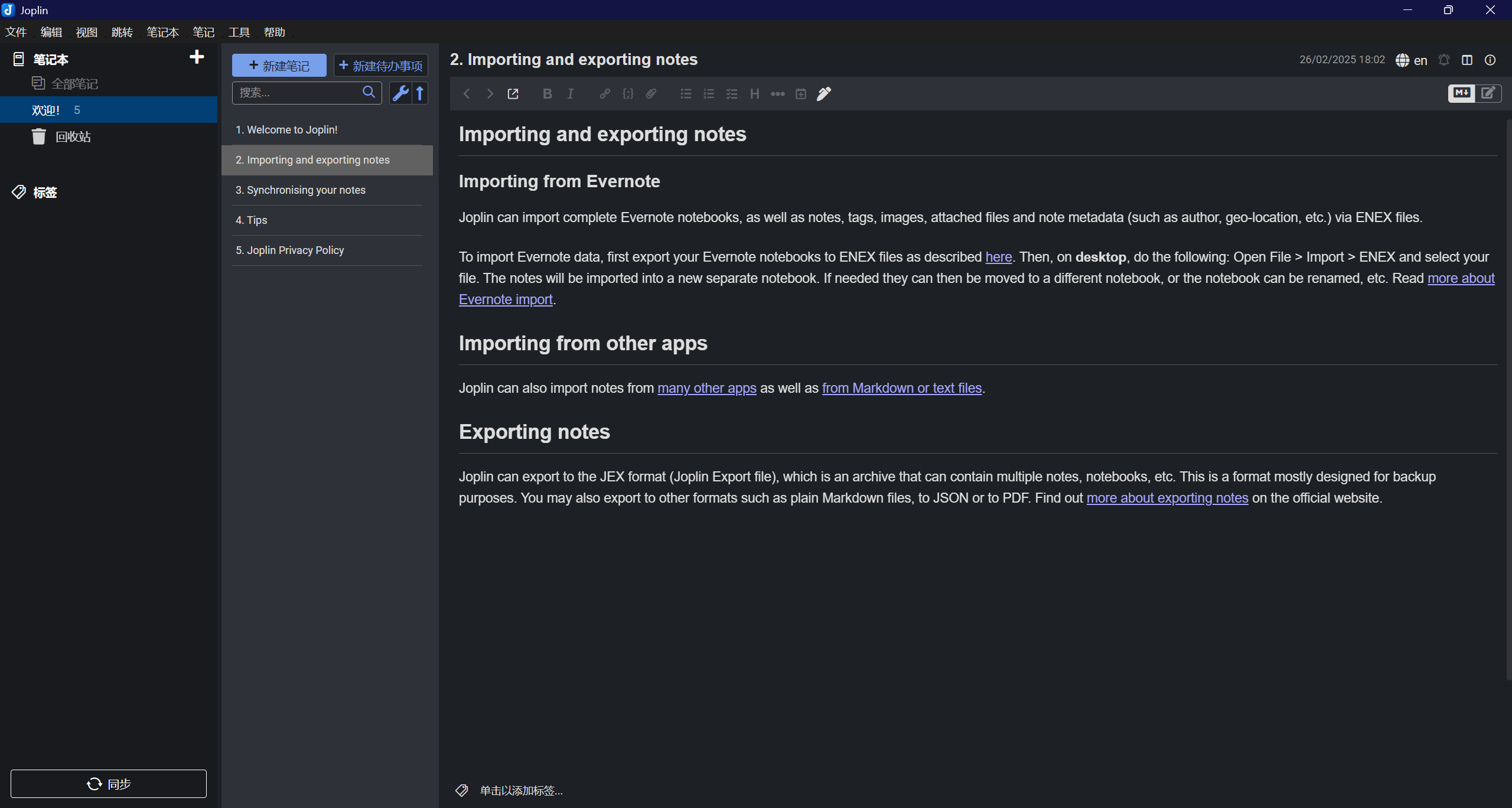Edit the note title field
The width and height of the screenshot is (1512, 808).
573,59
